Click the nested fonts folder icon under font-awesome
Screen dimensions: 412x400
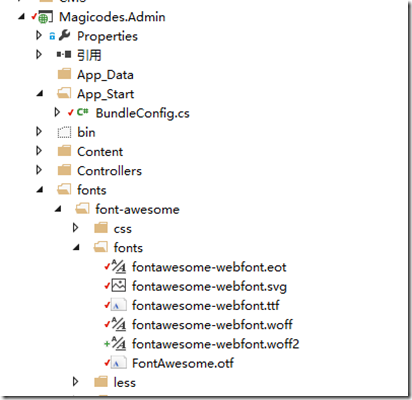(x=101, y=247)
